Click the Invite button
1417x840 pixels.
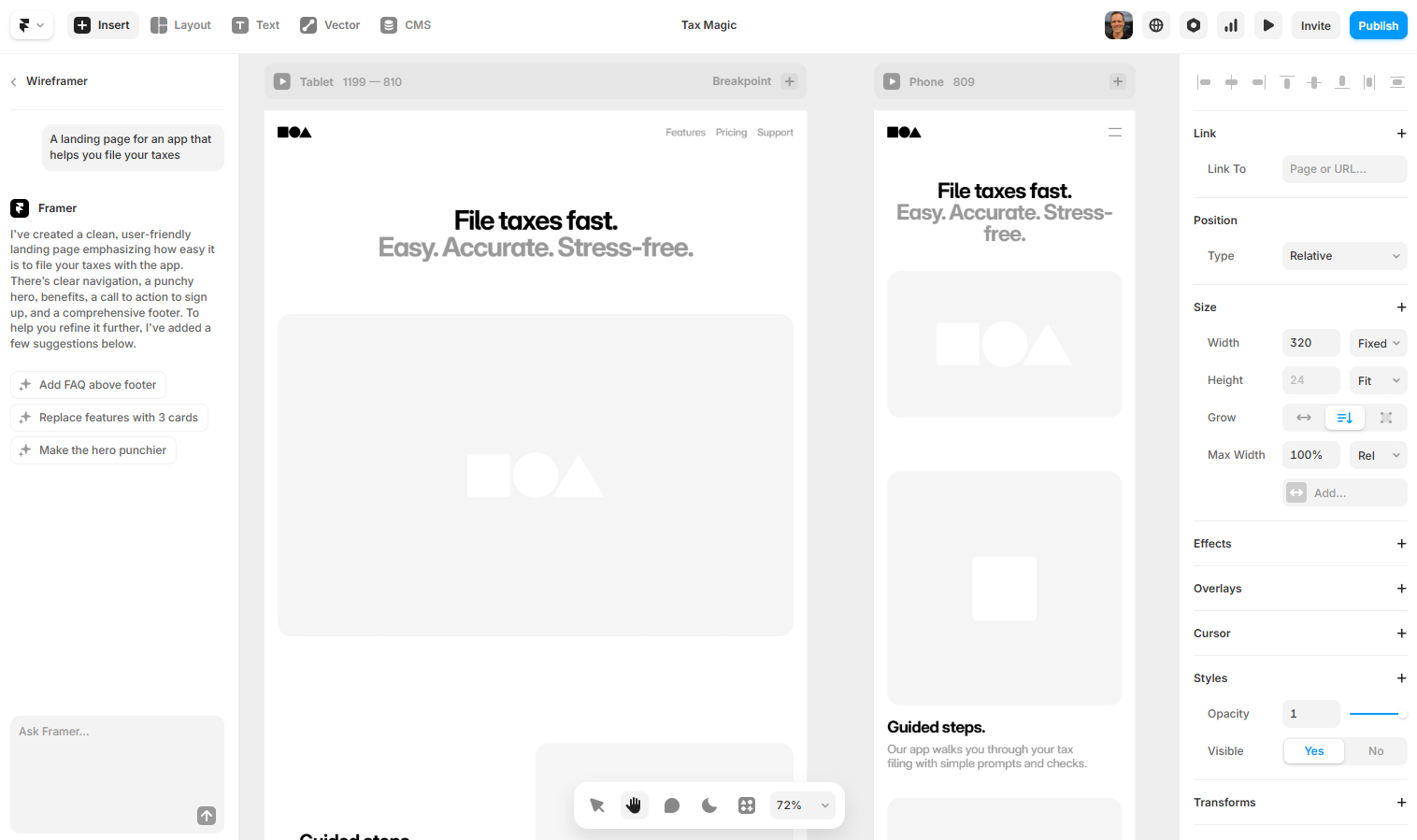1316,25
